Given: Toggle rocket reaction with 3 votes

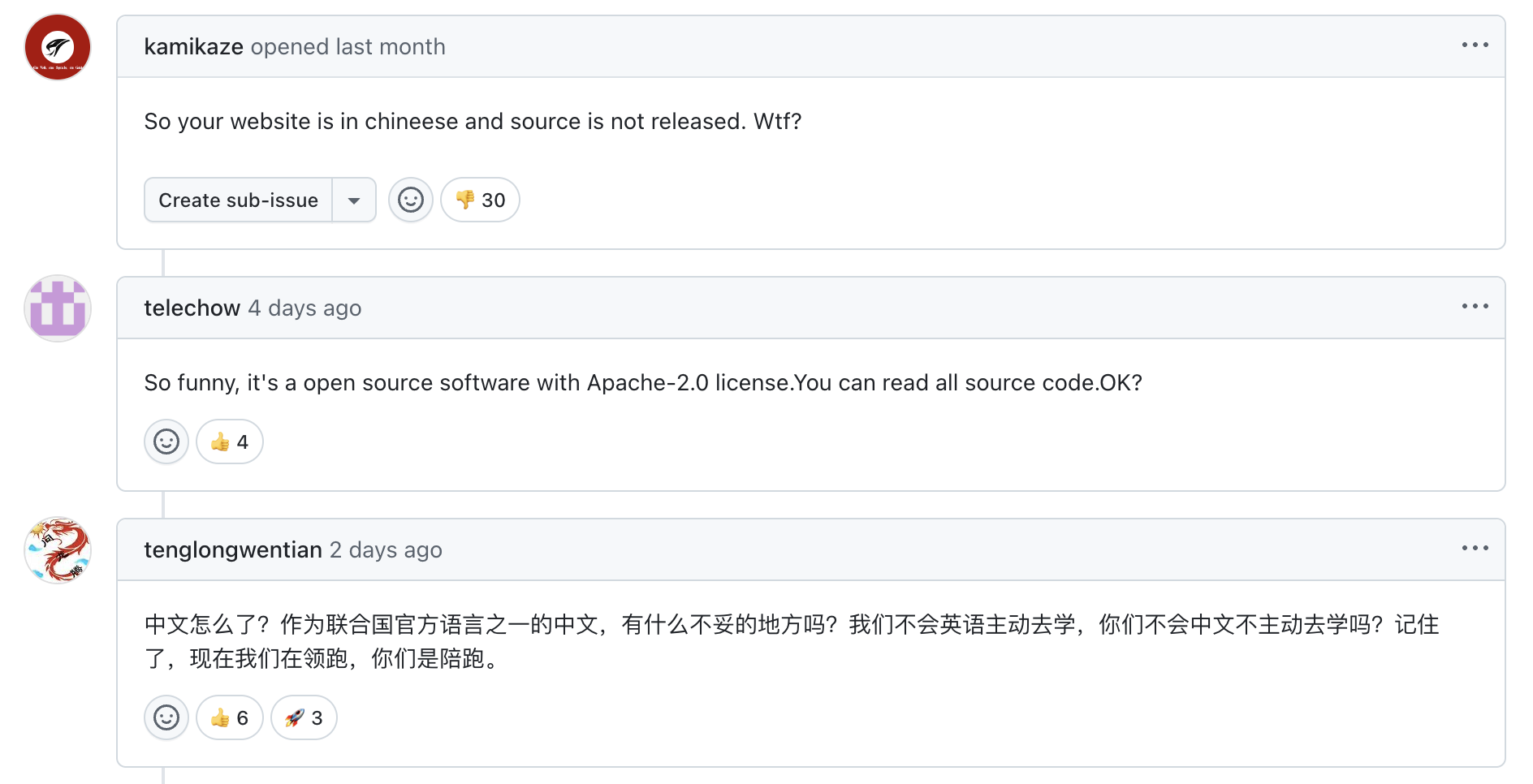Looking at the screenshot, I should [x=304, y=717].
